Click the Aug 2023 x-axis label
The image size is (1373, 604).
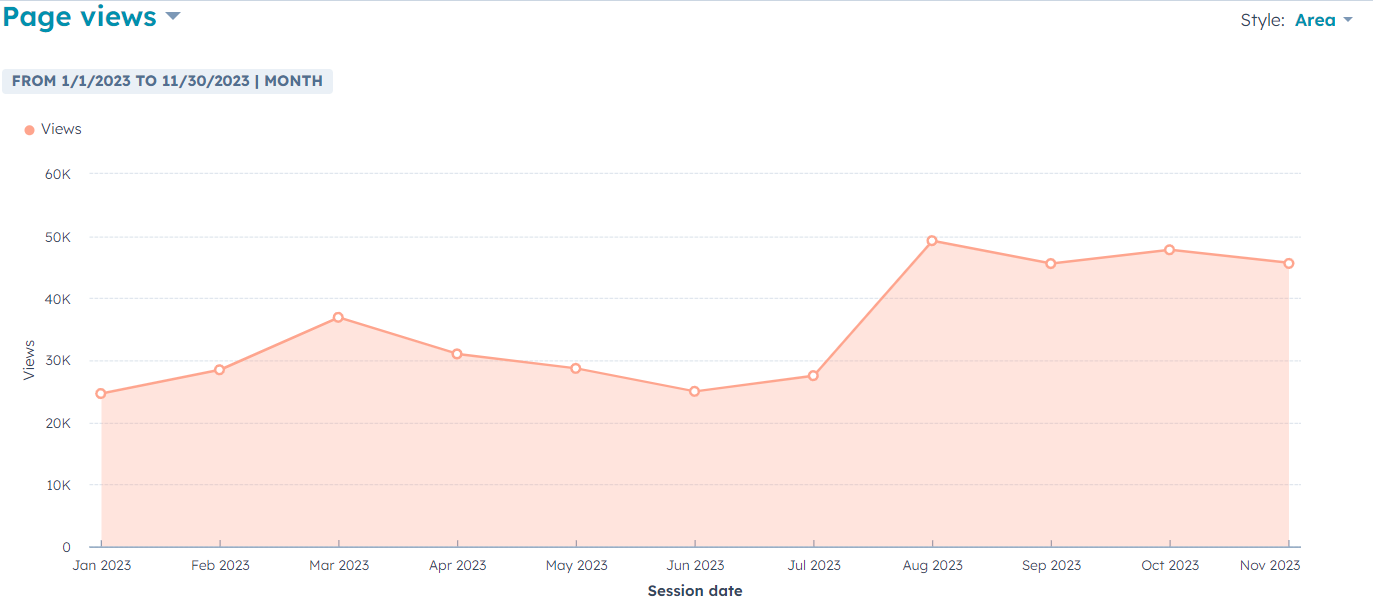pyautogui.click(x=932, y=566)
